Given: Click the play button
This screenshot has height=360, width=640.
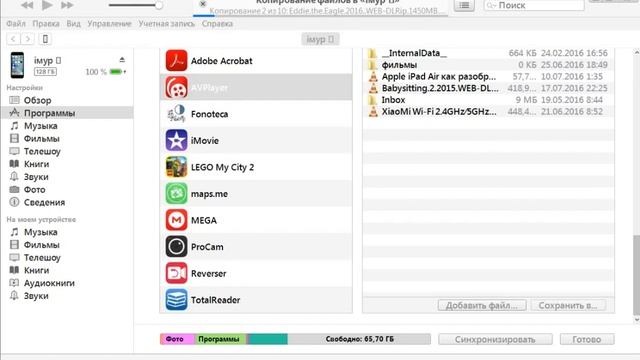Looking at the screenshot, I should pyautogui.click(x=47, y=5).
